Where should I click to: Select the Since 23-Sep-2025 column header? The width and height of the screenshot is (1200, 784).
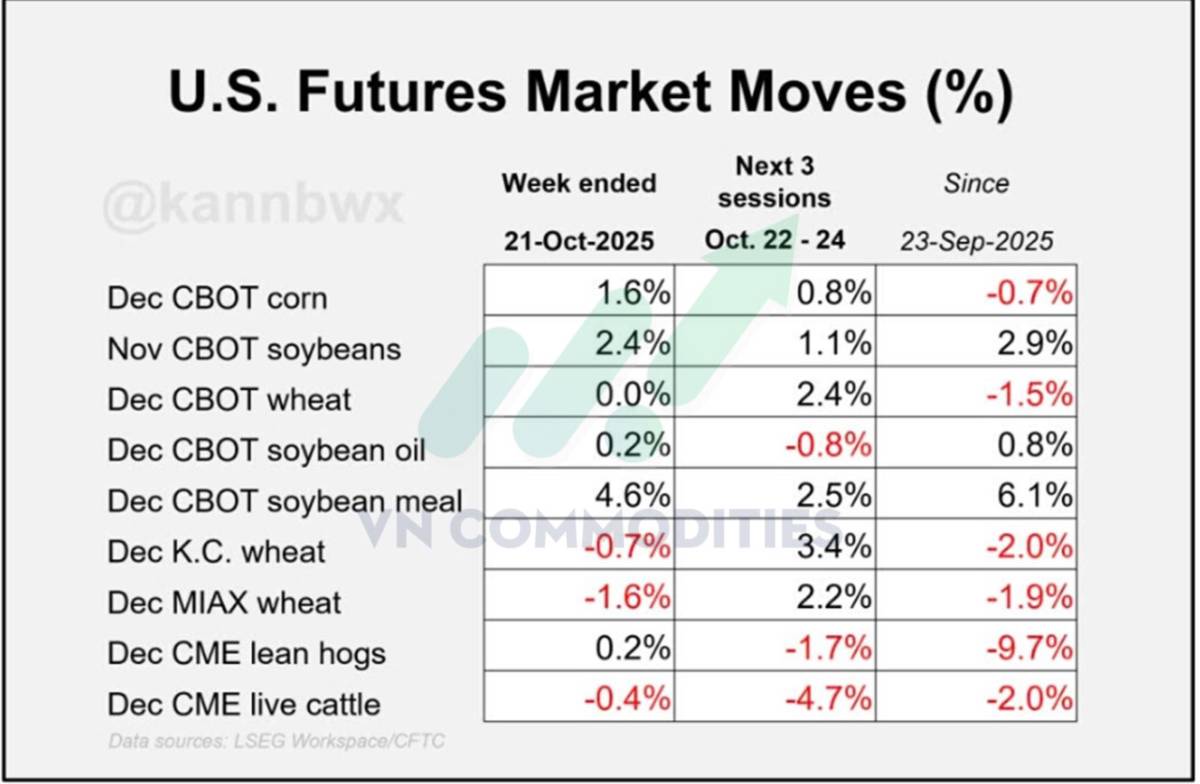pos(975,212)
